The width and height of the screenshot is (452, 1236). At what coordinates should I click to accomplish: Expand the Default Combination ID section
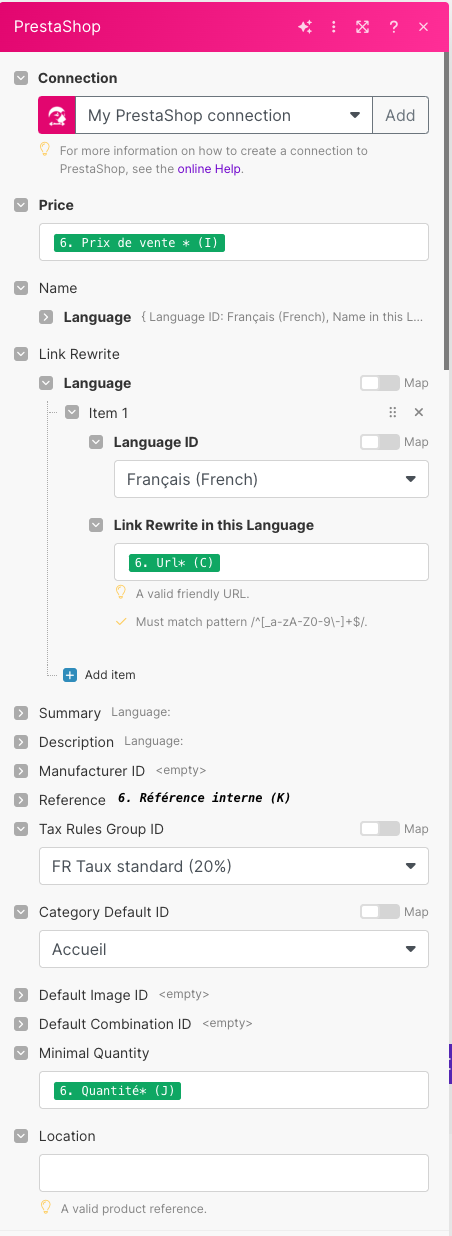tap(21, 1024)
